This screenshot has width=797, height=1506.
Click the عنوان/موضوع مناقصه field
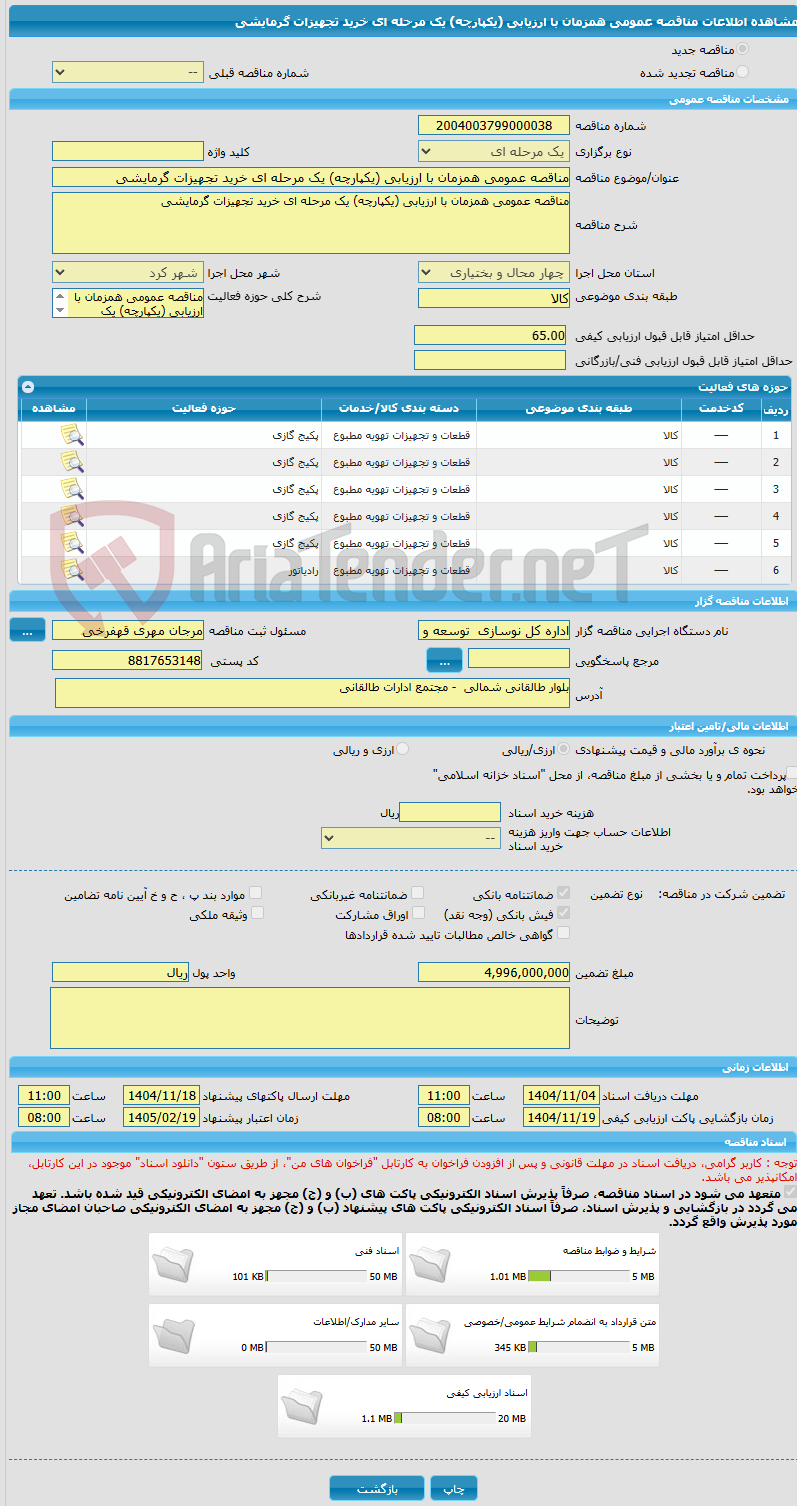[x=311, y=177]
